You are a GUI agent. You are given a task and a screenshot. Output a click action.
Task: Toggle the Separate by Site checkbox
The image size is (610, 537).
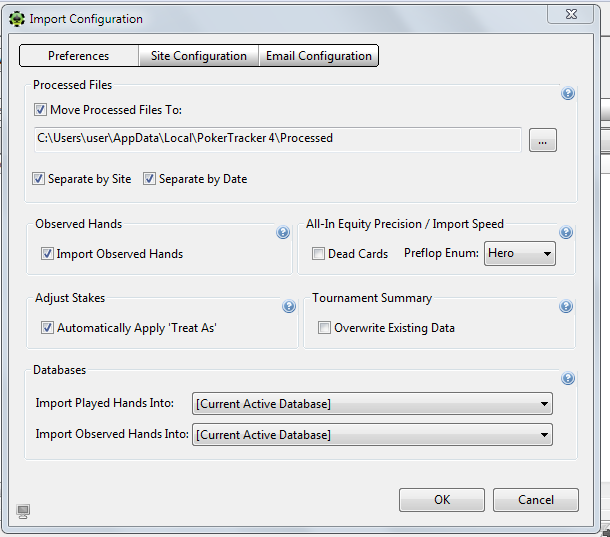39,179
